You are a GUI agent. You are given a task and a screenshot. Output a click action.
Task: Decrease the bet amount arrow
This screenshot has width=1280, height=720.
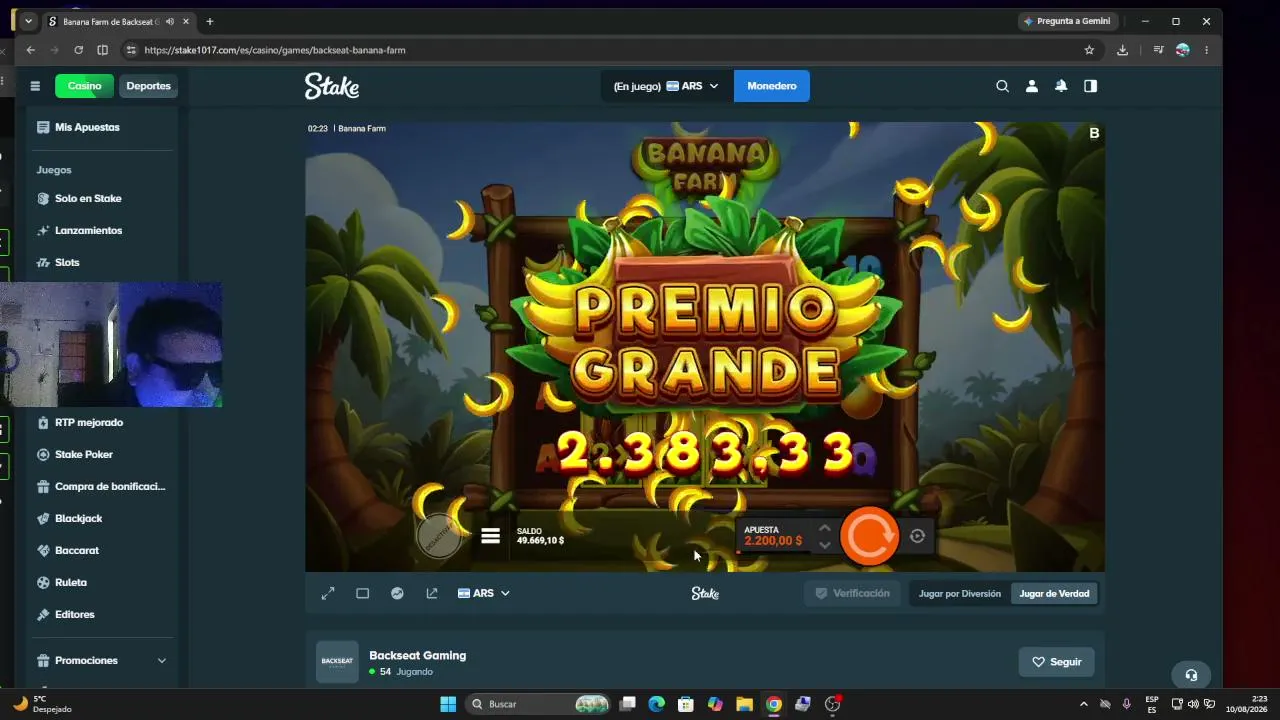[824, 545]
